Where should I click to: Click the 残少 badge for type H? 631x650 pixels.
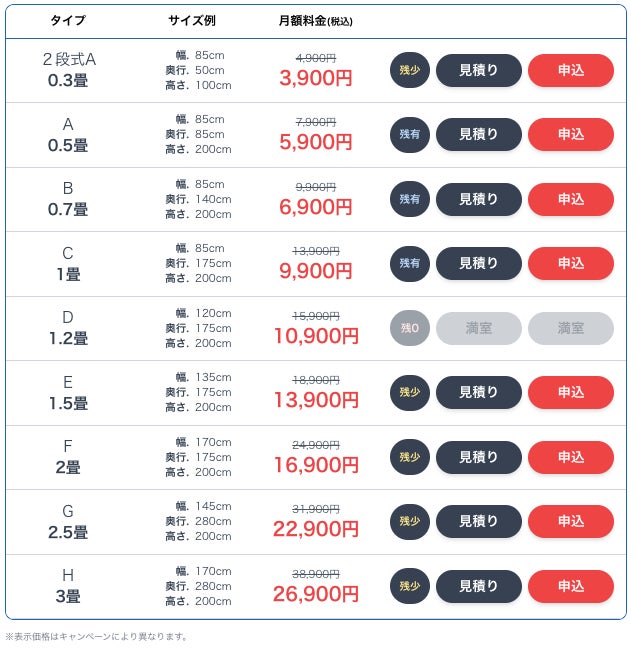pos(410,586)
